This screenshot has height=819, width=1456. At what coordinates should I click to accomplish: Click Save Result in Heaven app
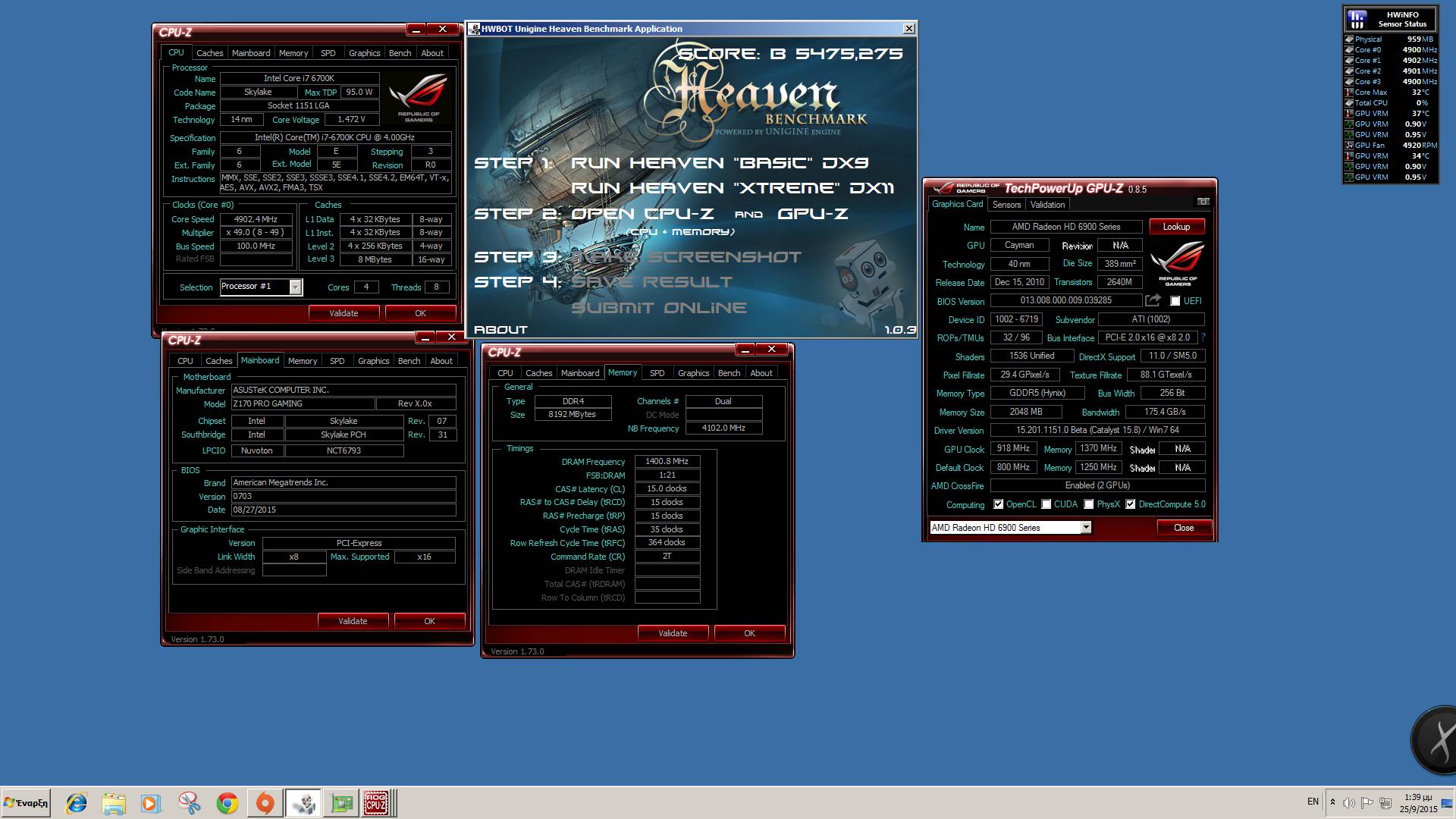pos(651,282)
